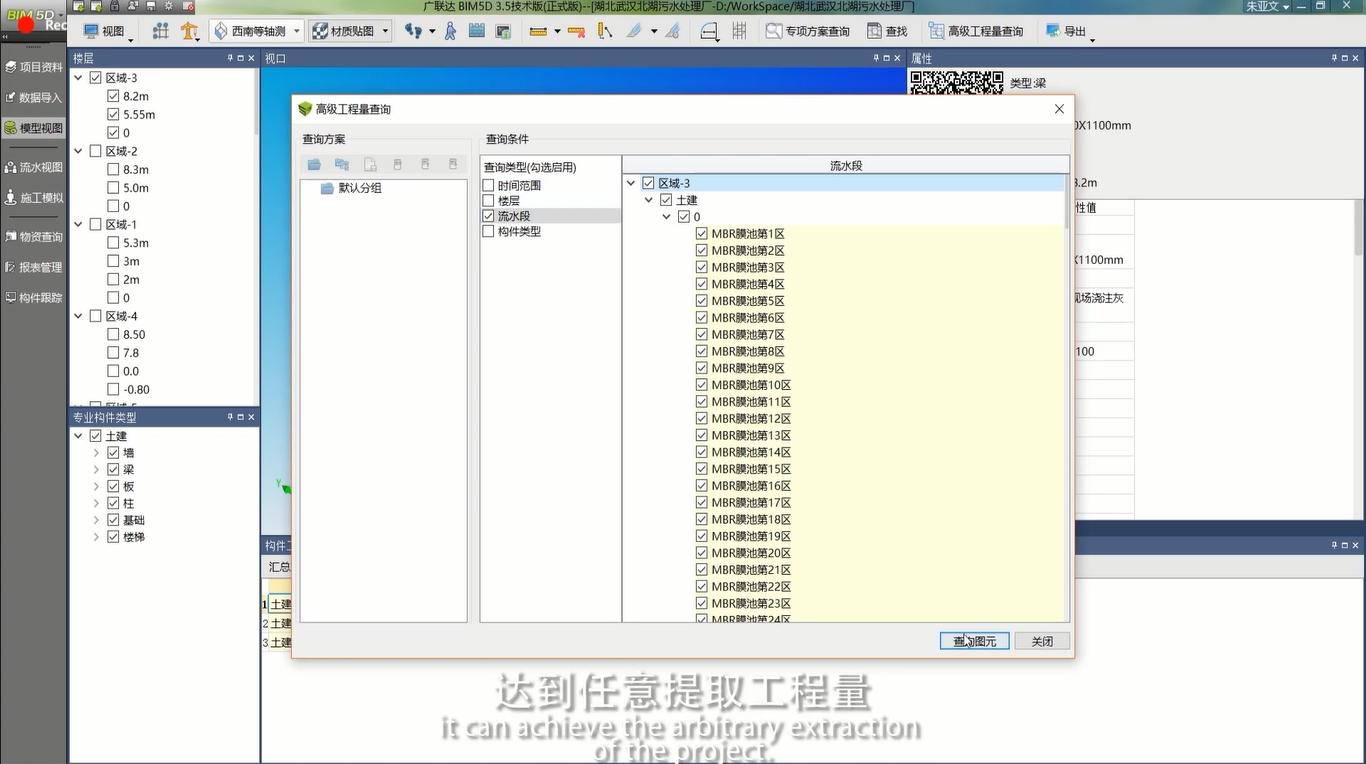Image resolution: width=1366 pixels, height=764 pixels.
Task: Collapse 区域-3 in the 流水段 tree
Action: (631, 183)
